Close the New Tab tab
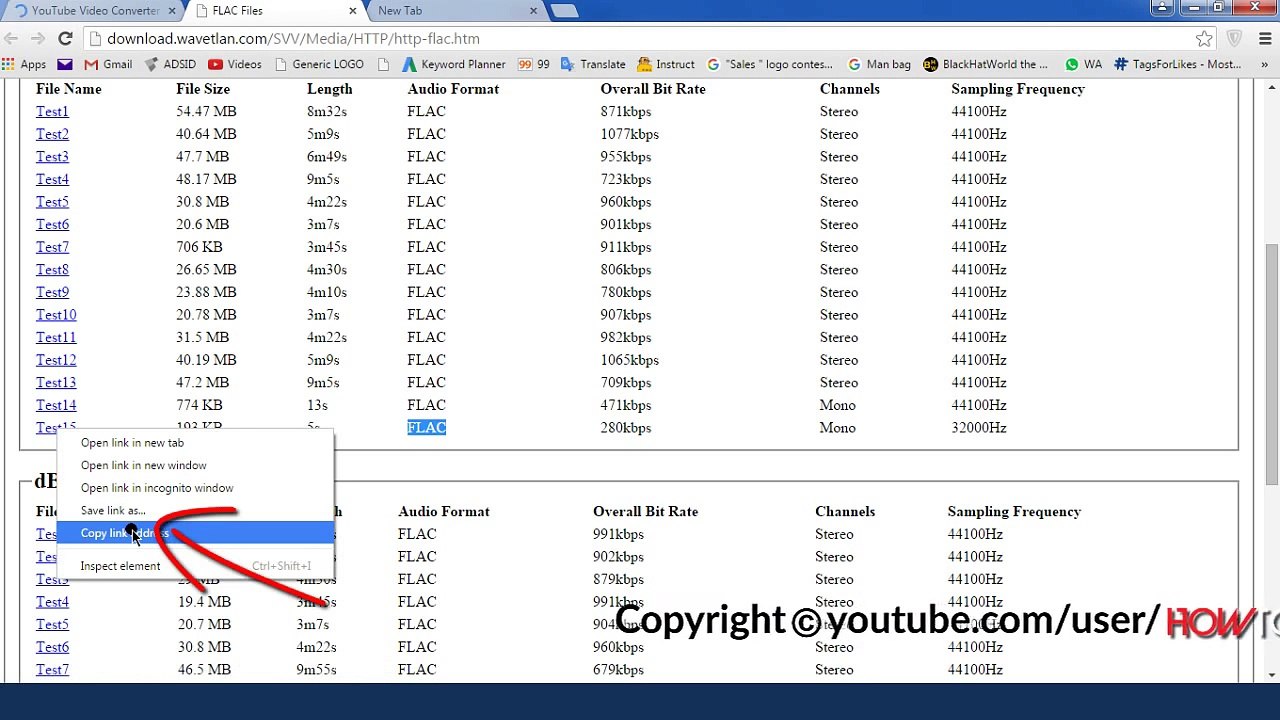This screenshot has height=720, width=1280. pos(533,11)
